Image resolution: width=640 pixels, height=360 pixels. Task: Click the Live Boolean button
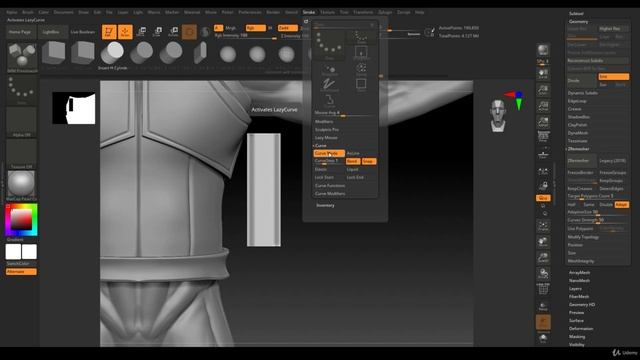(x=82, y=32)
